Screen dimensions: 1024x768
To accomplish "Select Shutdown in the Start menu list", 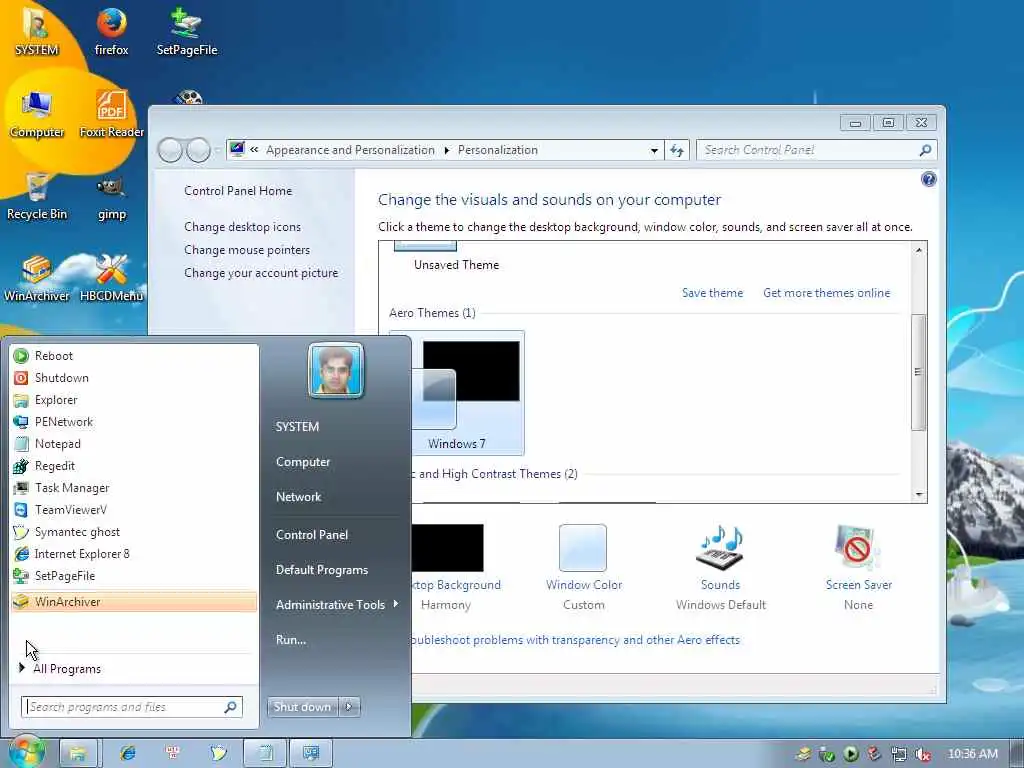I will (x=134, y=377).
